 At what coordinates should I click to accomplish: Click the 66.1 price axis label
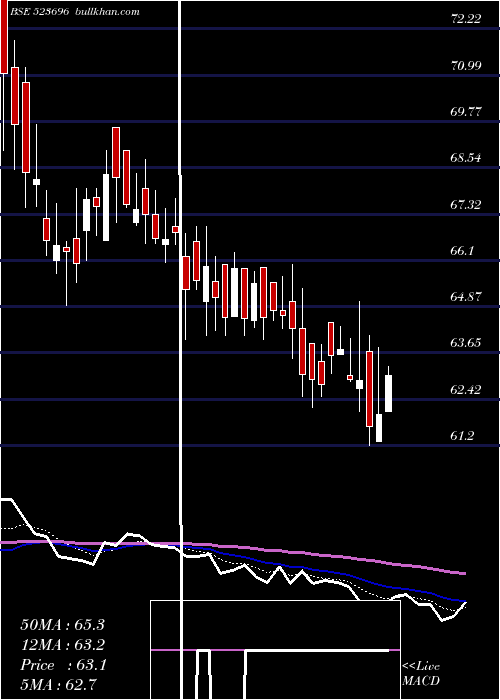coord(462,251)
